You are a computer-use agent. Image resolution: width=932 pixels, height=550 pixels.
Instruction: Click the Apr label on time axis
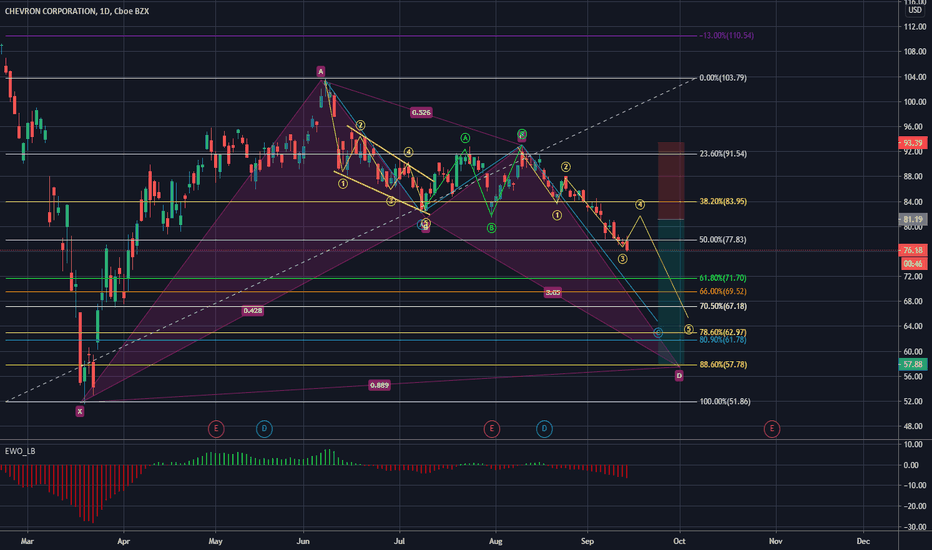point(123,541)
